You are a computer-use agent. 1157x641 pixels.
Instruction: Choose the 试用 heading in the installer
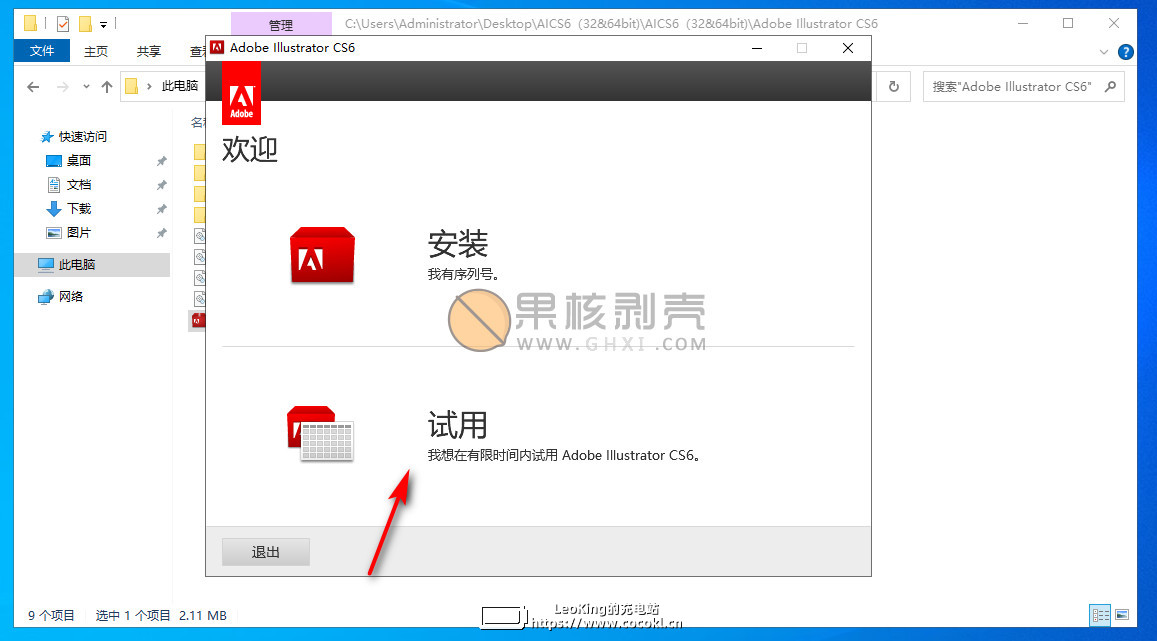457,426
